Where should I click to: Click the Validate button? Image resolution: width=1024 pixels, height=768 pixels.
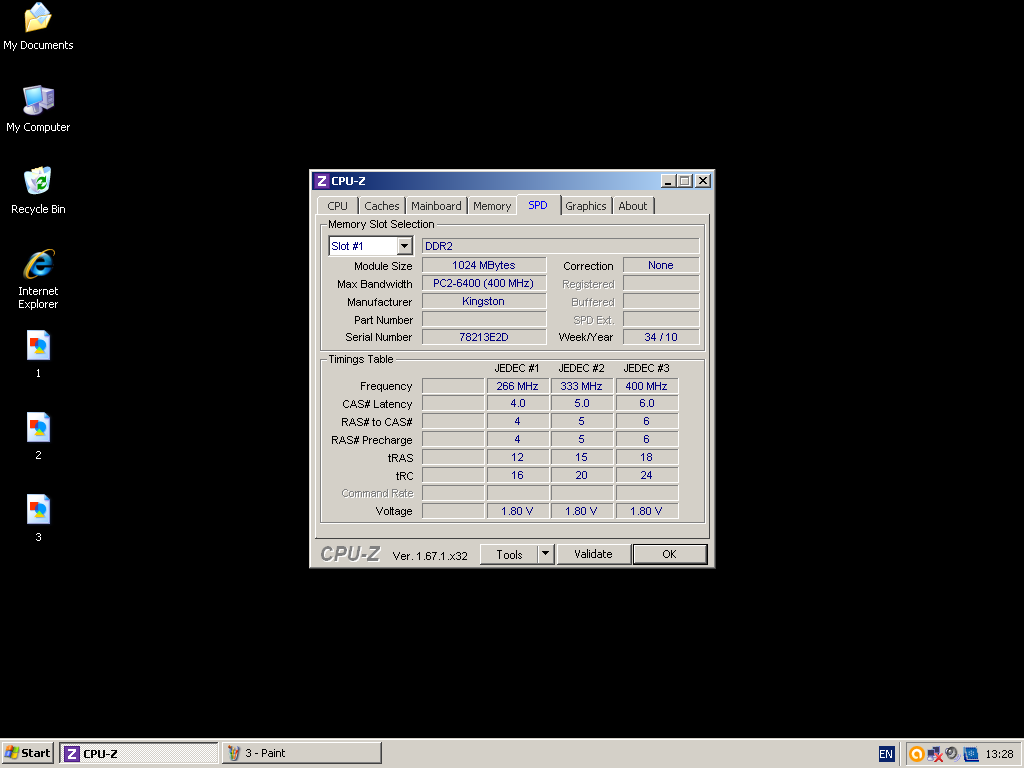pyautogui.click(x=594, y=554)
